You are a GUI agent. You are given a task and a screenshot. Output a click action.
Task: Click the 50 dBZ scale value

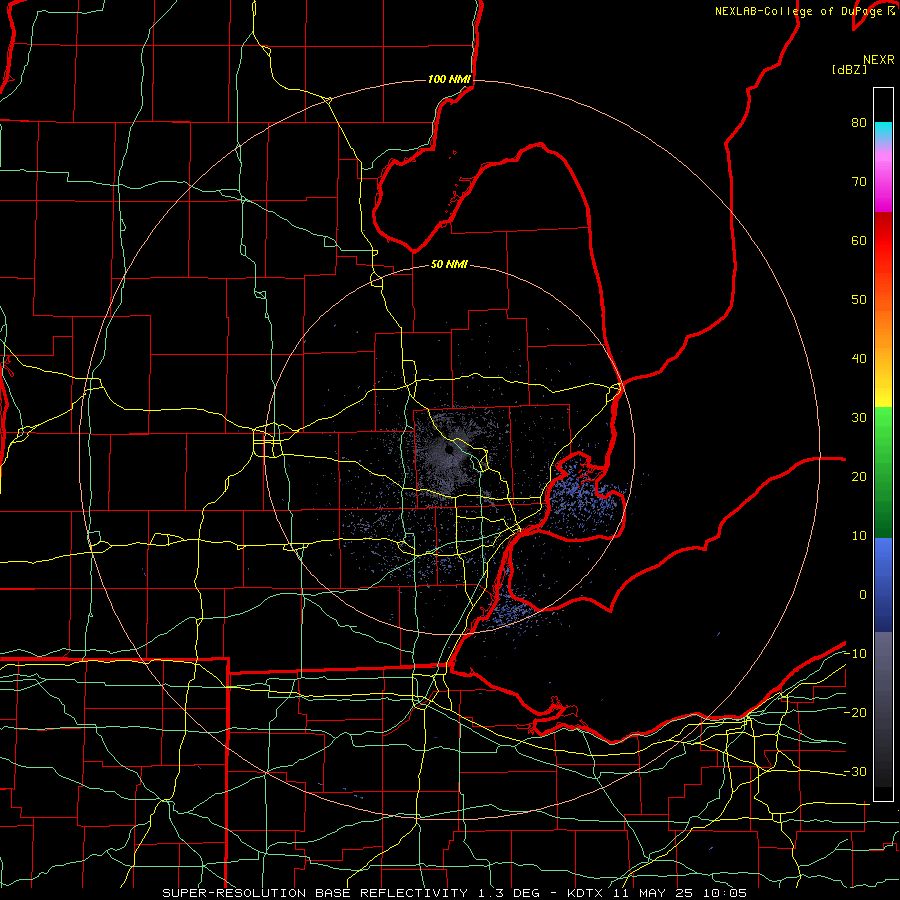859,300
